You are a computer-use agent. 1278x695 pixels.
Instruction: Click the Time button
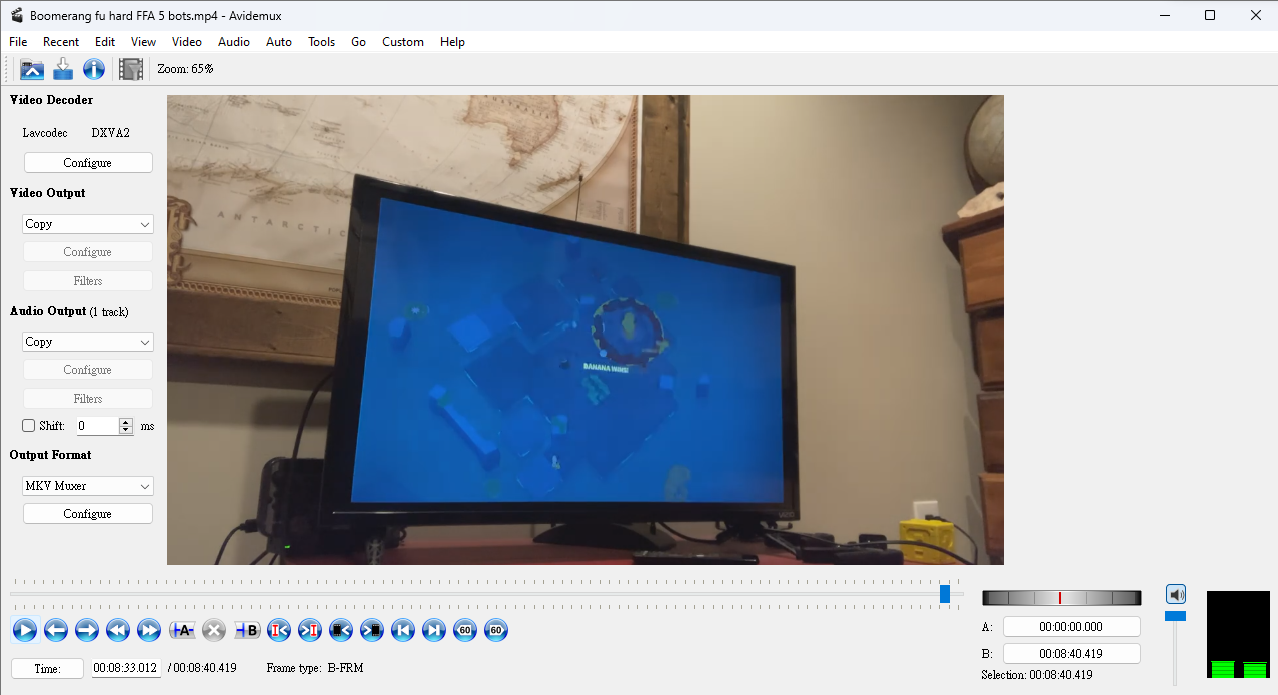coord(47,668)
